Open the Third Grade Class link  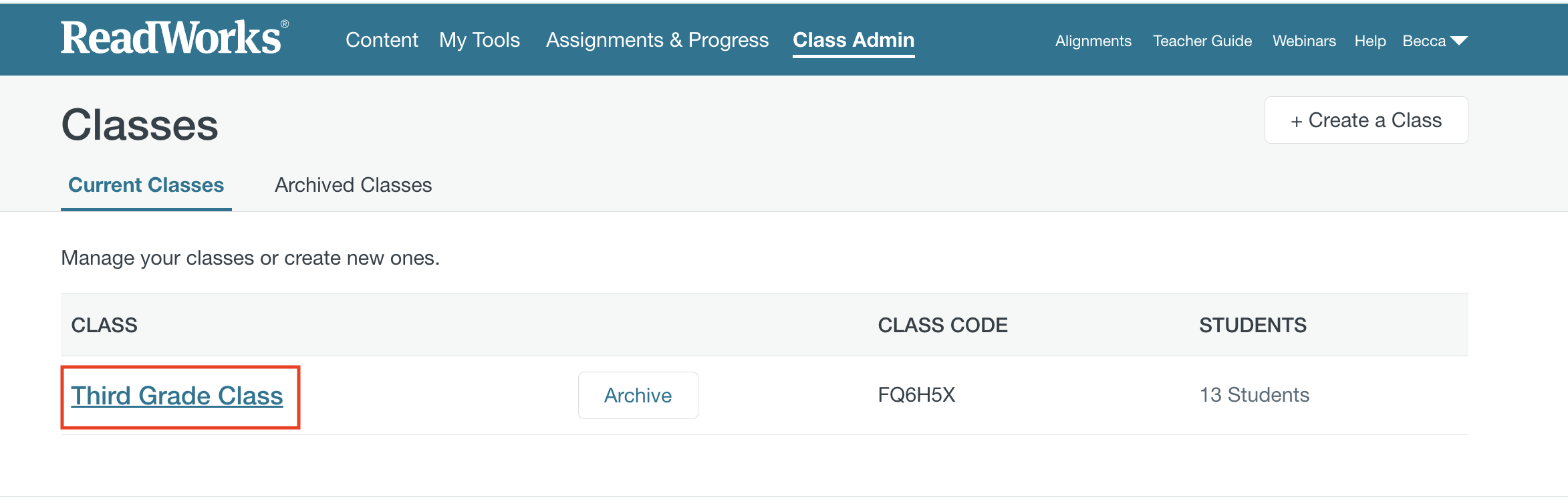pyautogui.click(x=177, y=396)
